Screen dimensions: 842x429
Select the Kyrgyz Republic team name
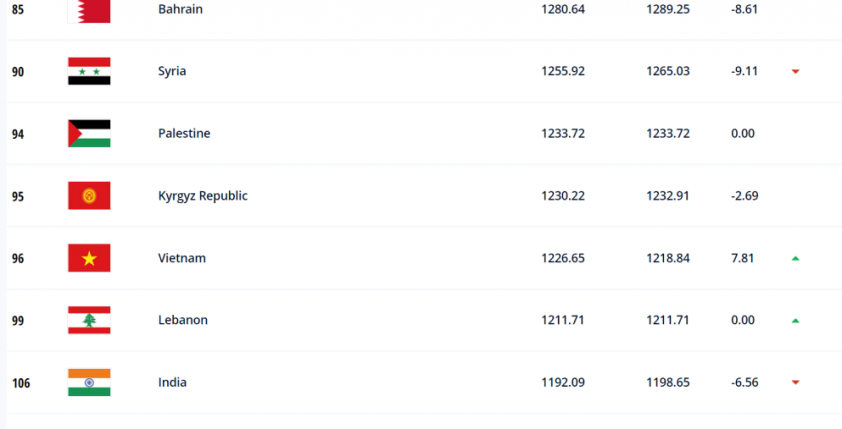pos(203,196)
